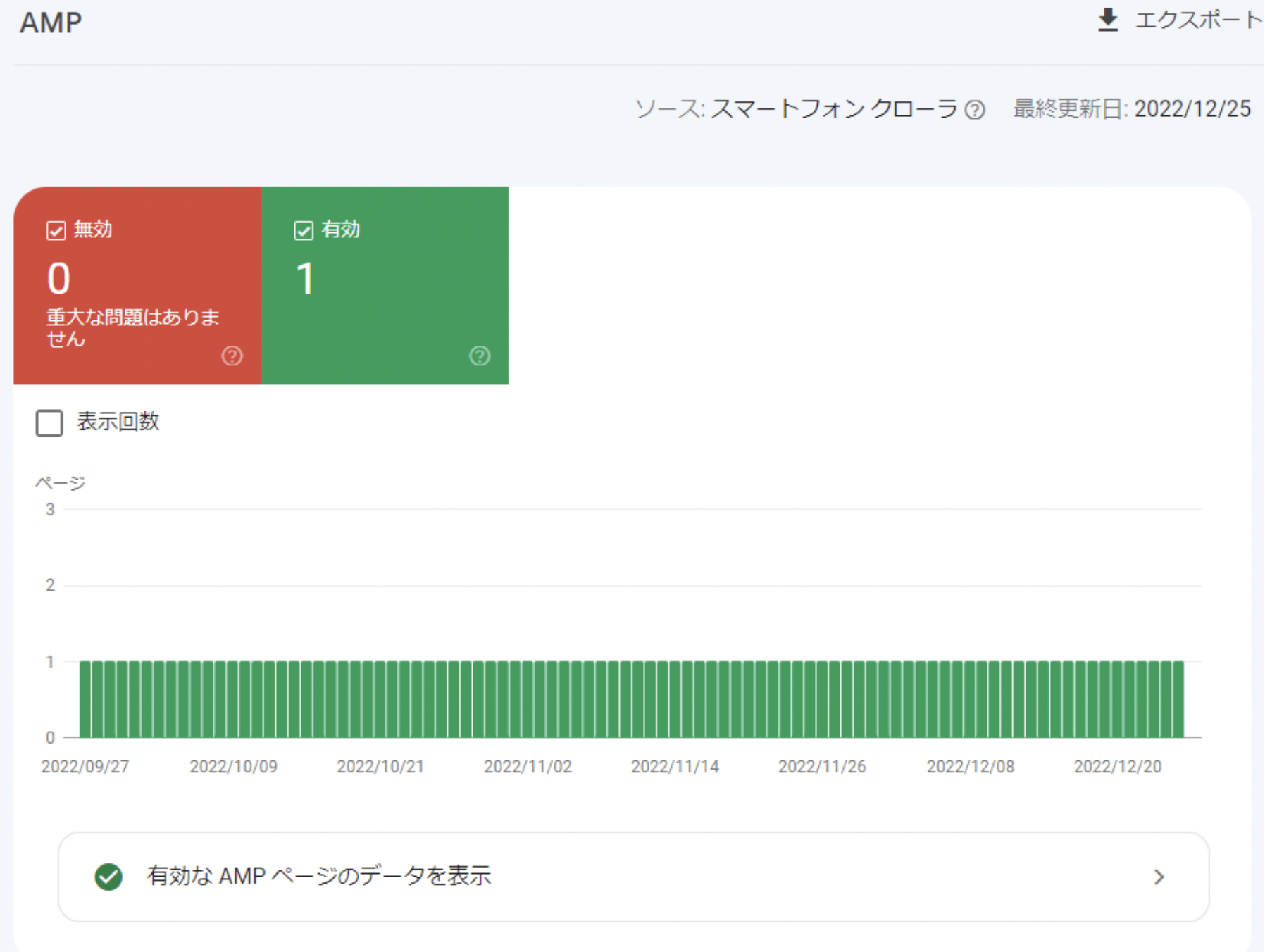The image size is (1265, 952).
Task: Click the chevron arrow on the AMP data row
Action: click(1159, 877)
